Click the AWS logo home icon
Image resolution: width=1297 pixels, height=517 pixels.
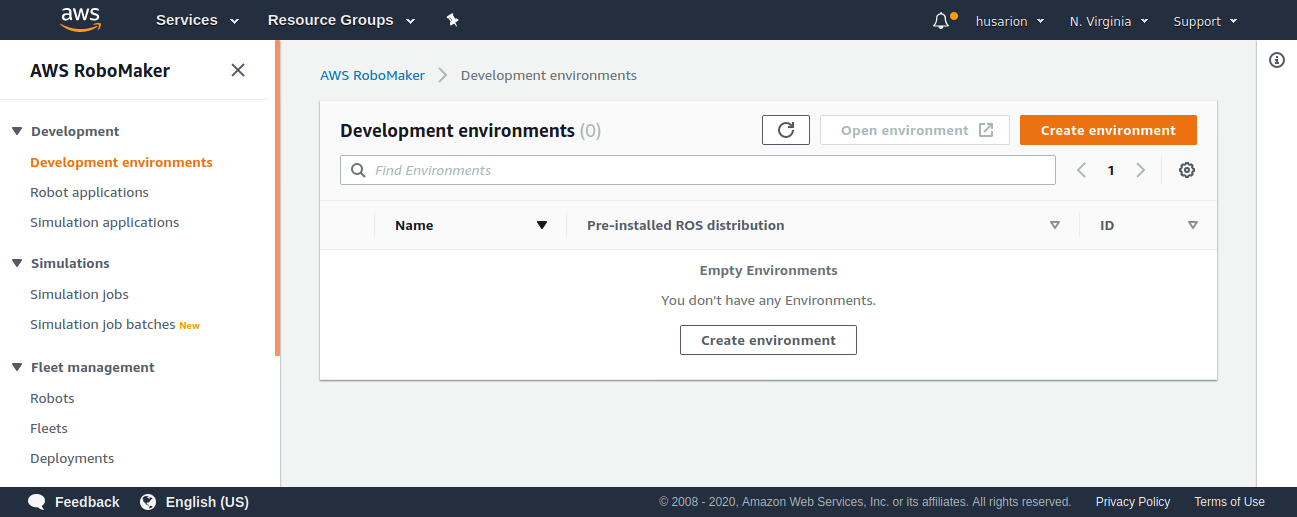(x=81, y=19)
